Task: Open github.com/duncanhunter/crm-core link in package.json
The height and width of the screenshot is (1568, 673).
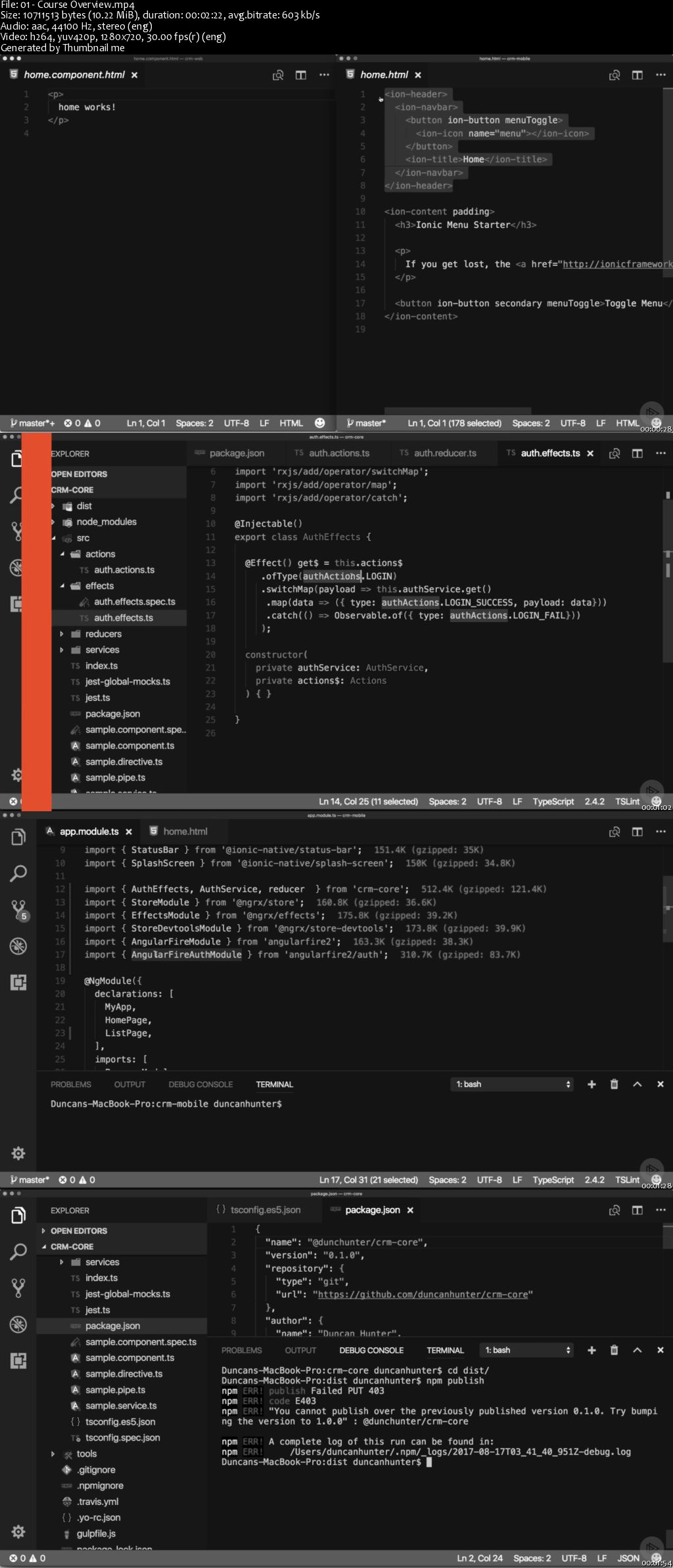Action: point(423,1294)
